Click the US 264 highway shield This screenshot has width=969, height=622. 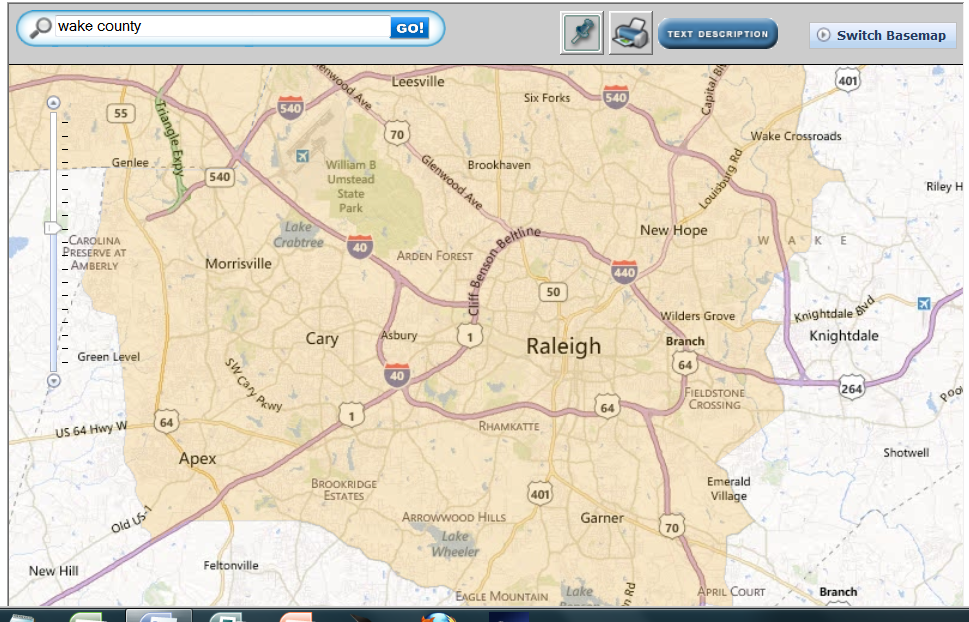[851, 388]
